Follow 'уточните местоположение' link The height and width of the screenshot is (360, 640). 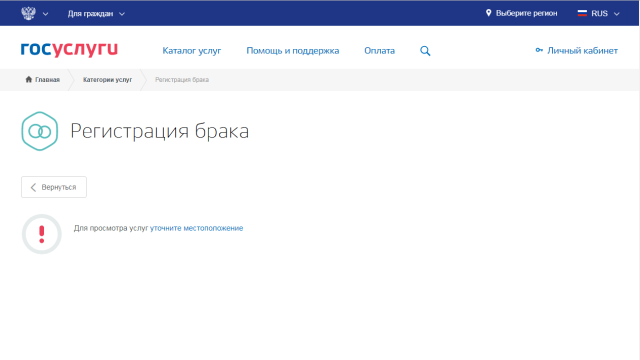[196, 228]
